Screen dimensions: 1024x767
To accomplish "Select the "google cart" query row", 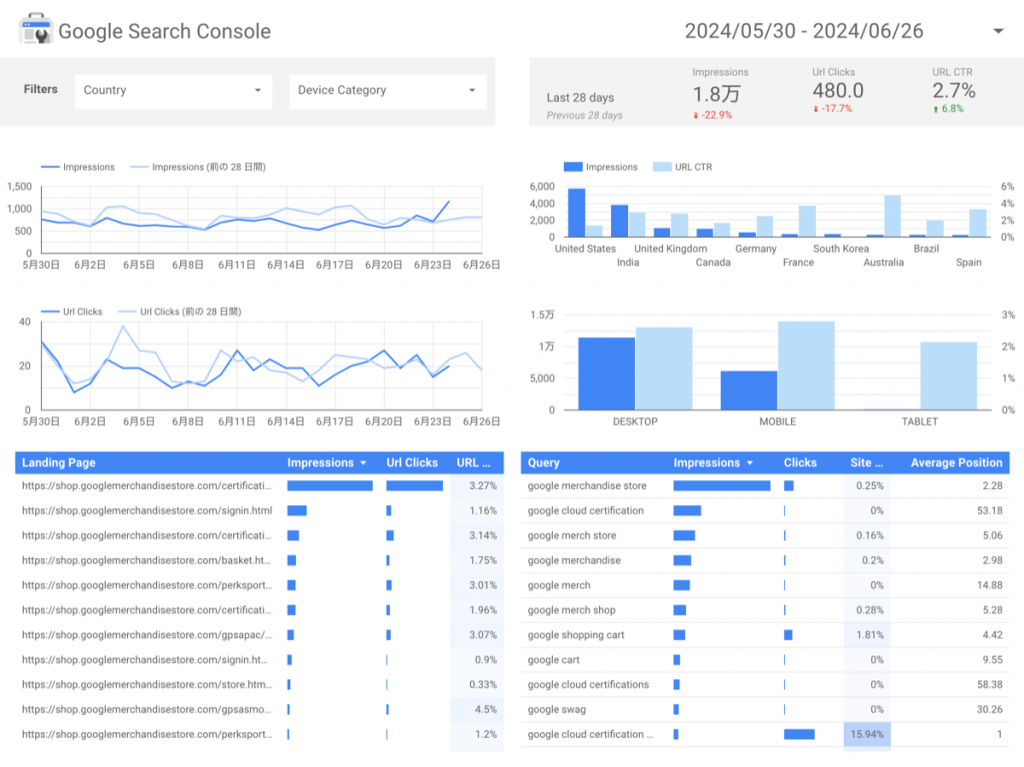I will coord(765,659).
